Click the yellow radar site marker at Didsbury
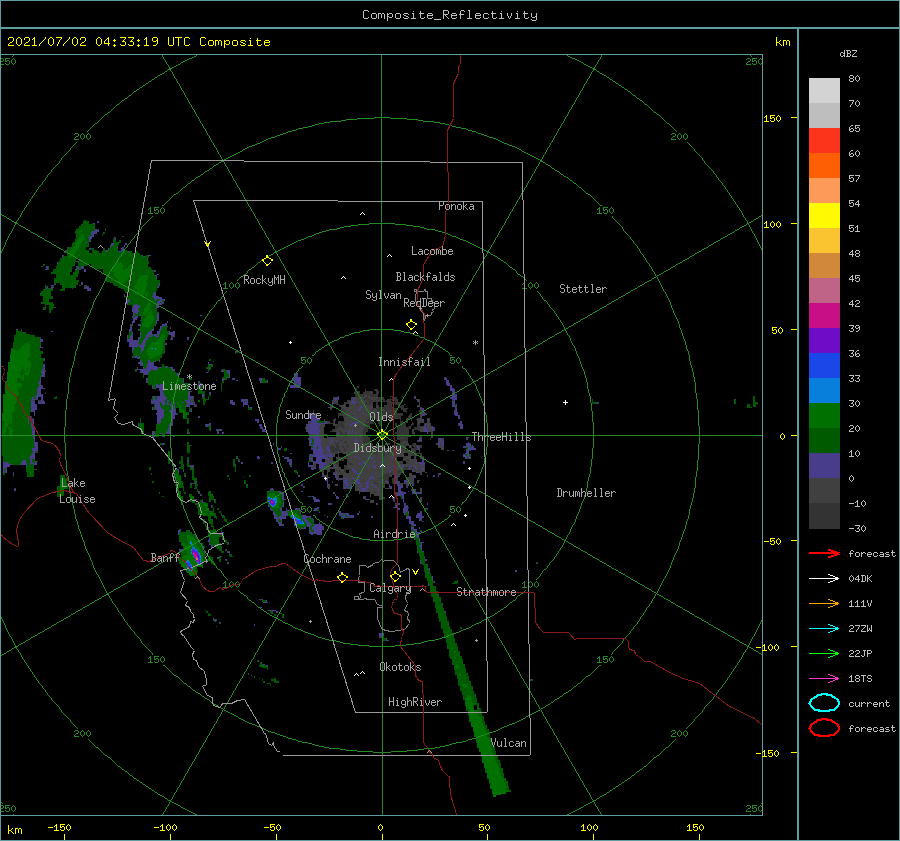Screen dimensions: 900x841 point(382,435)
